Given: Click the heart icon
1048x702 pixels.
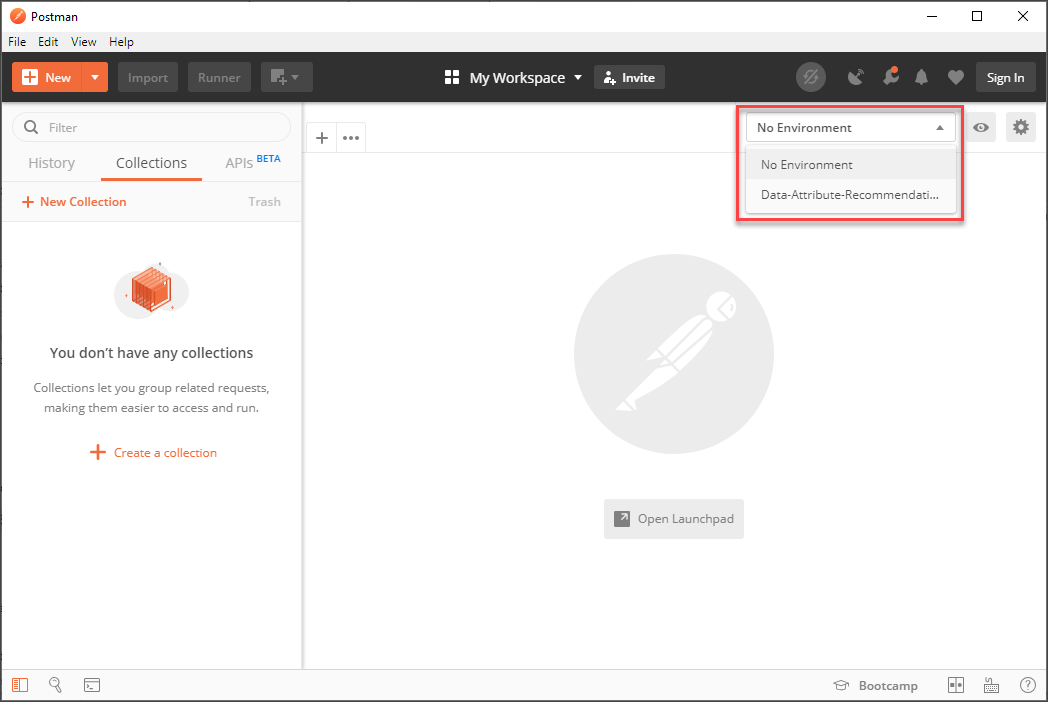Looking at the screenshot, I should click(956, 78).
